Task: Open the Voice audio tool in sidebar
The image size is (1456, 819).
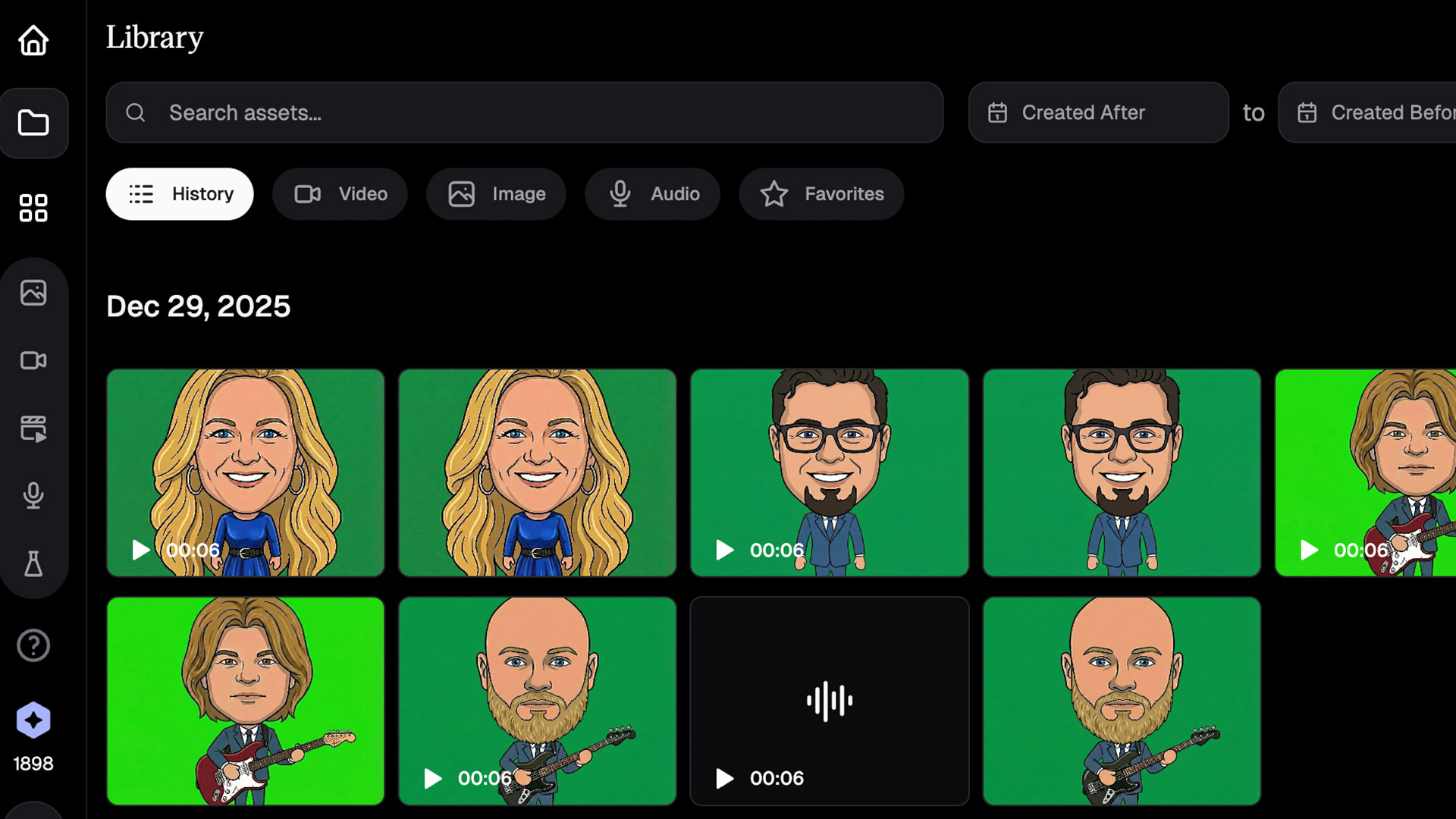Action: click(33, 495)
